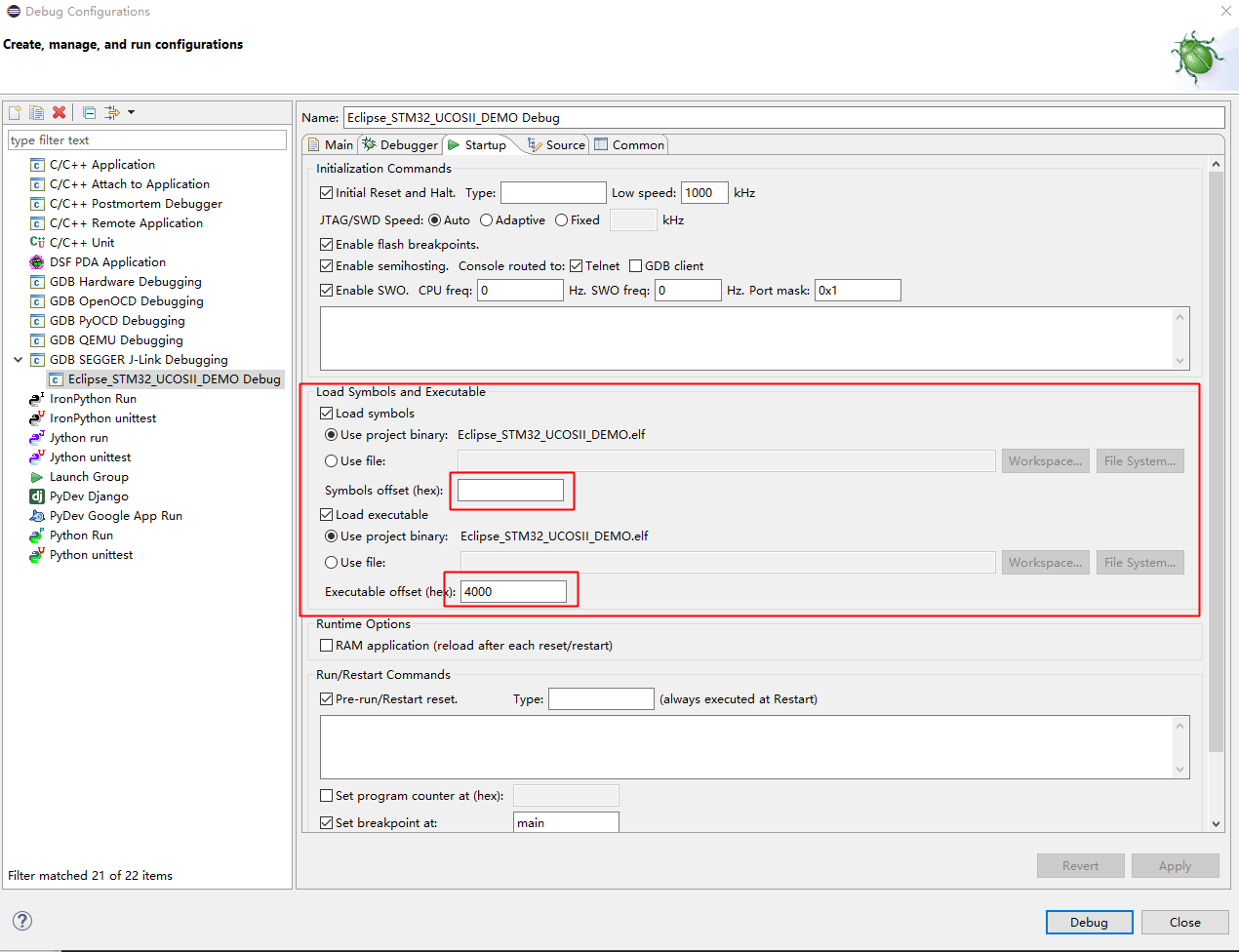Click the Debug button
The height and width of the screenshot is (952, 1239).
1089,922
